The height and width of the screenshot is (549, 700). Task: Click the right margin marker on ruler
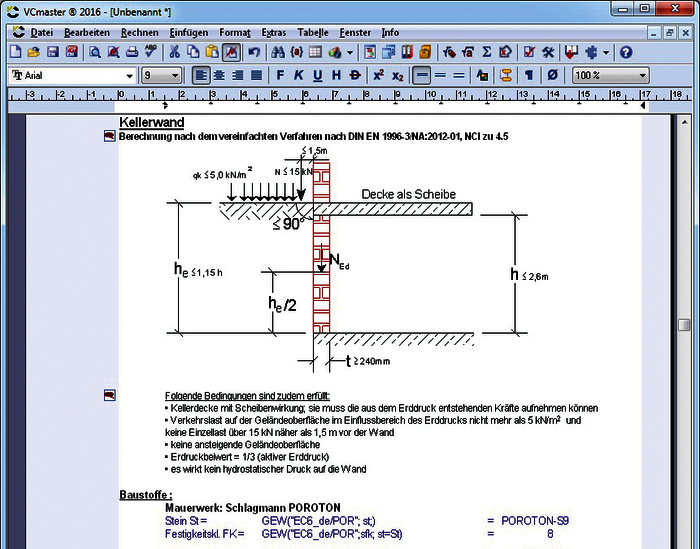click(642, 105)
